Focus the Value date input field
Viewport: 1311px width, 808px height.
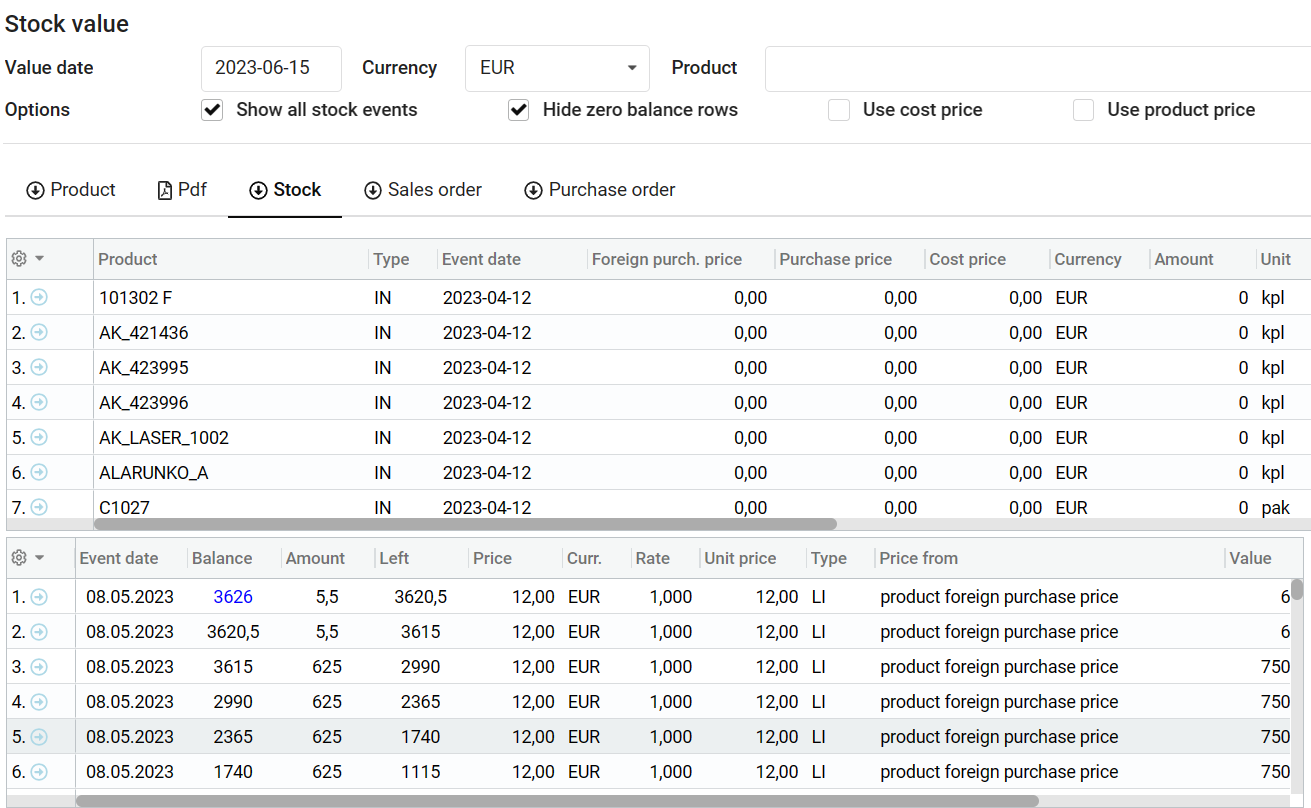pyautogui.click(x=271, y=68)
